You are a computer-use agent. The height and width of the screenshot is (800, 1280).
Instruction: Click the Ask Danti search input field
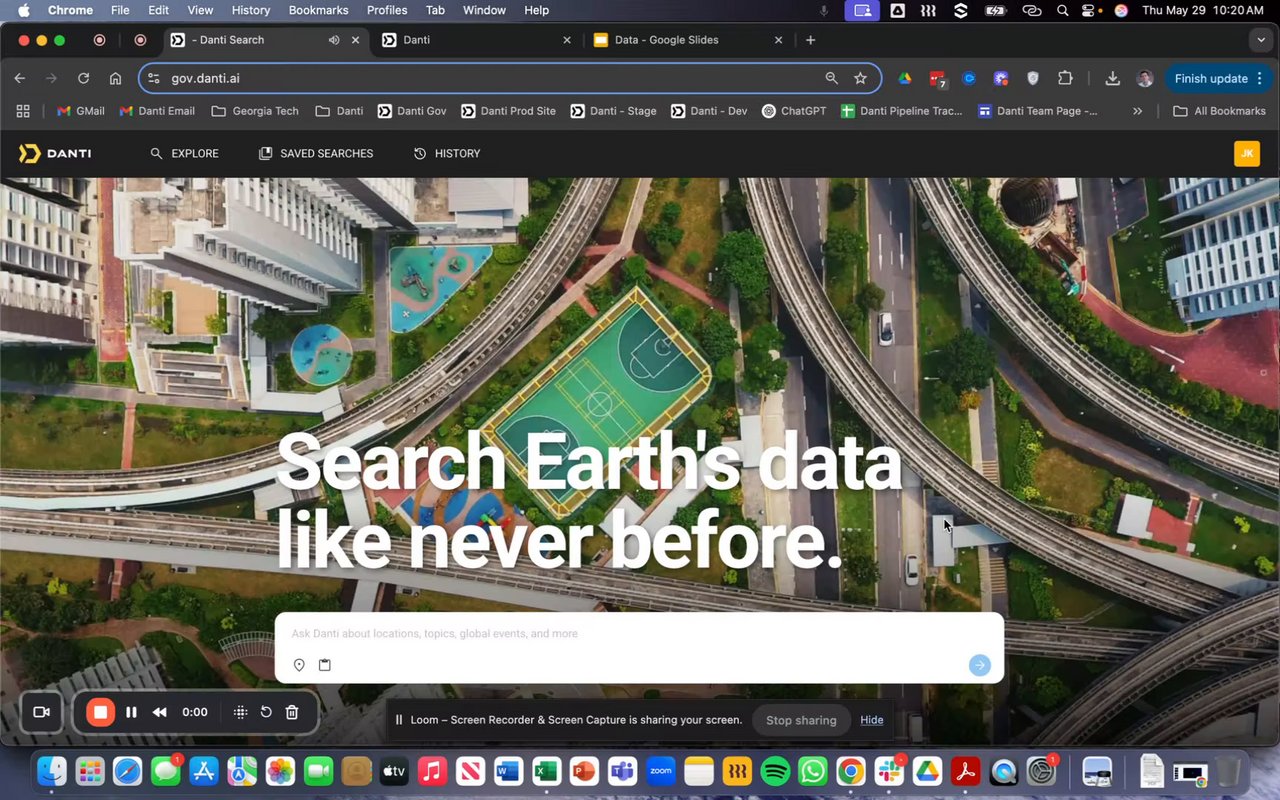coord(639,634)
